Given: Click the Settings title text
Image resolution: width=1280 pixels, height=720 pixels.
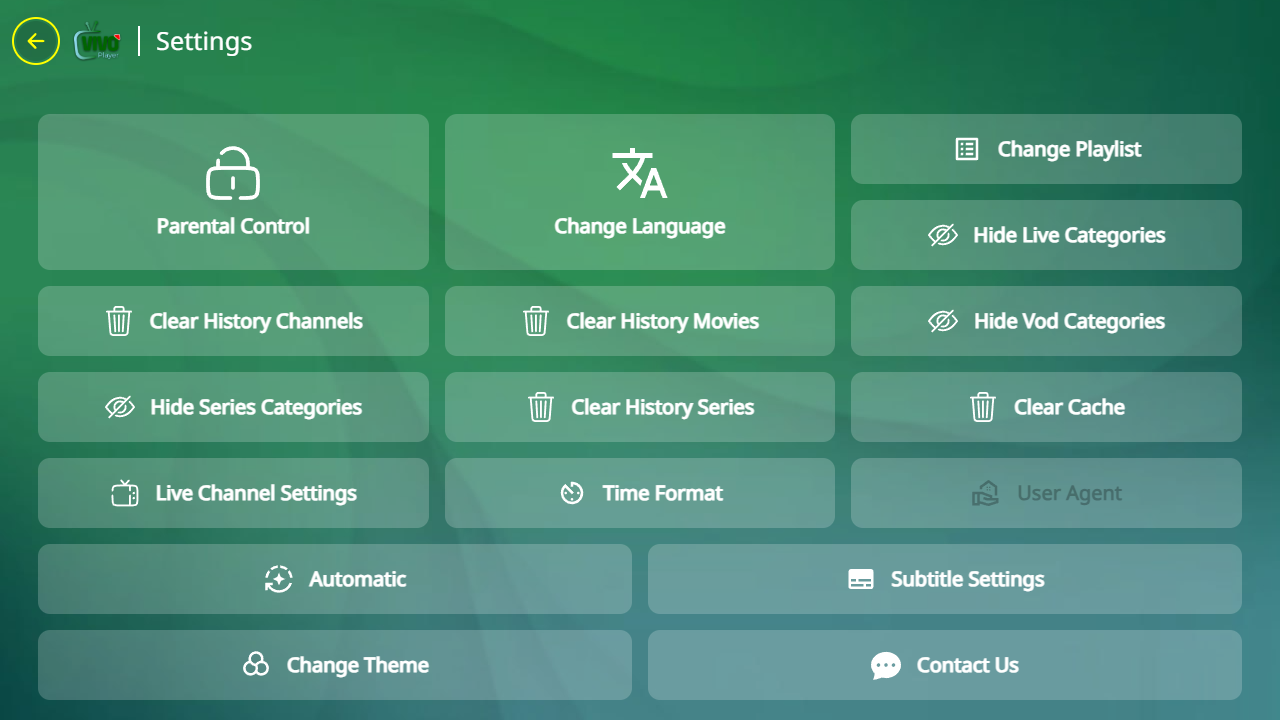Looking at the screenshot, I should click(x=203, y=41).
